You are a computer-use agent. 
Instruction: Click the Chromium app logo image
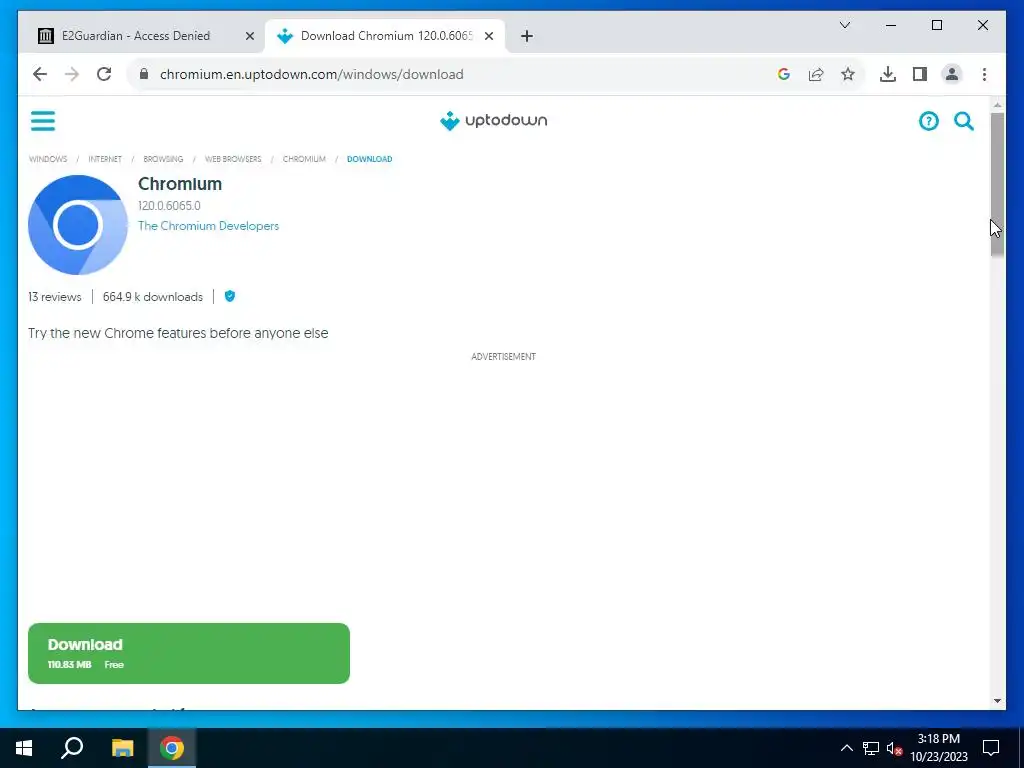(x=78, y=225)
